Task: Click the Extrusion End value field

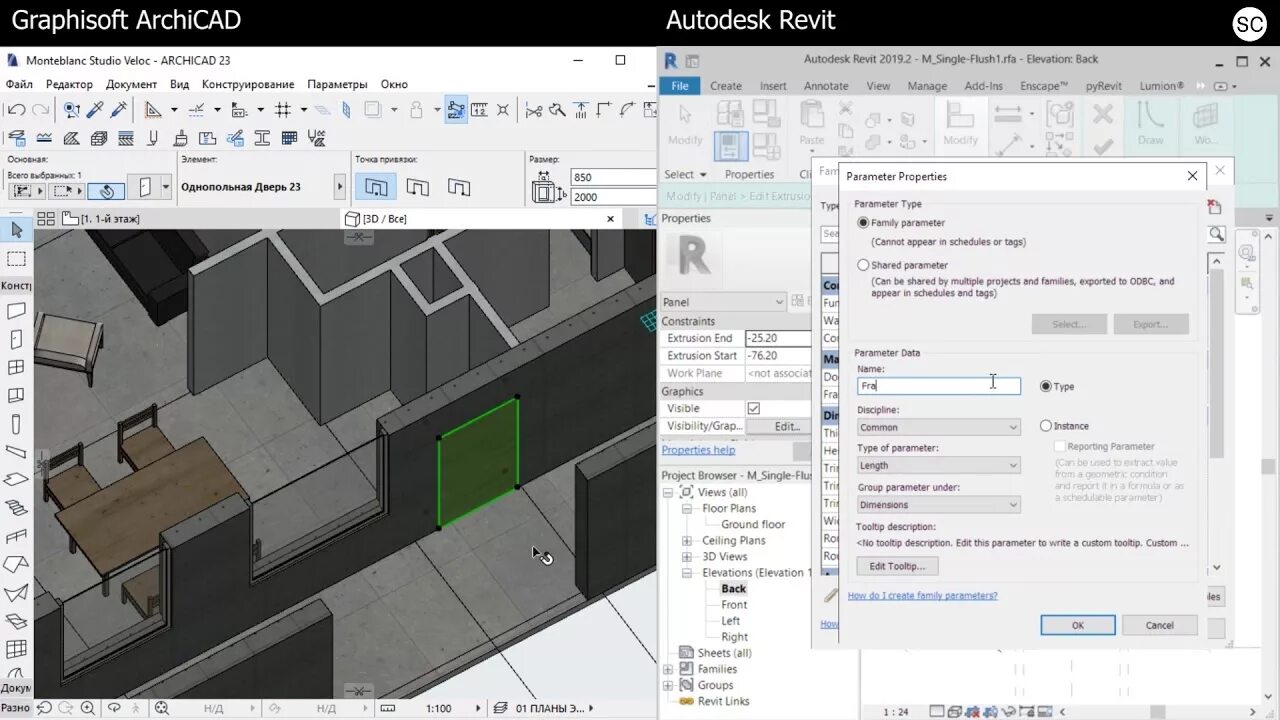Action: point(778,338)
